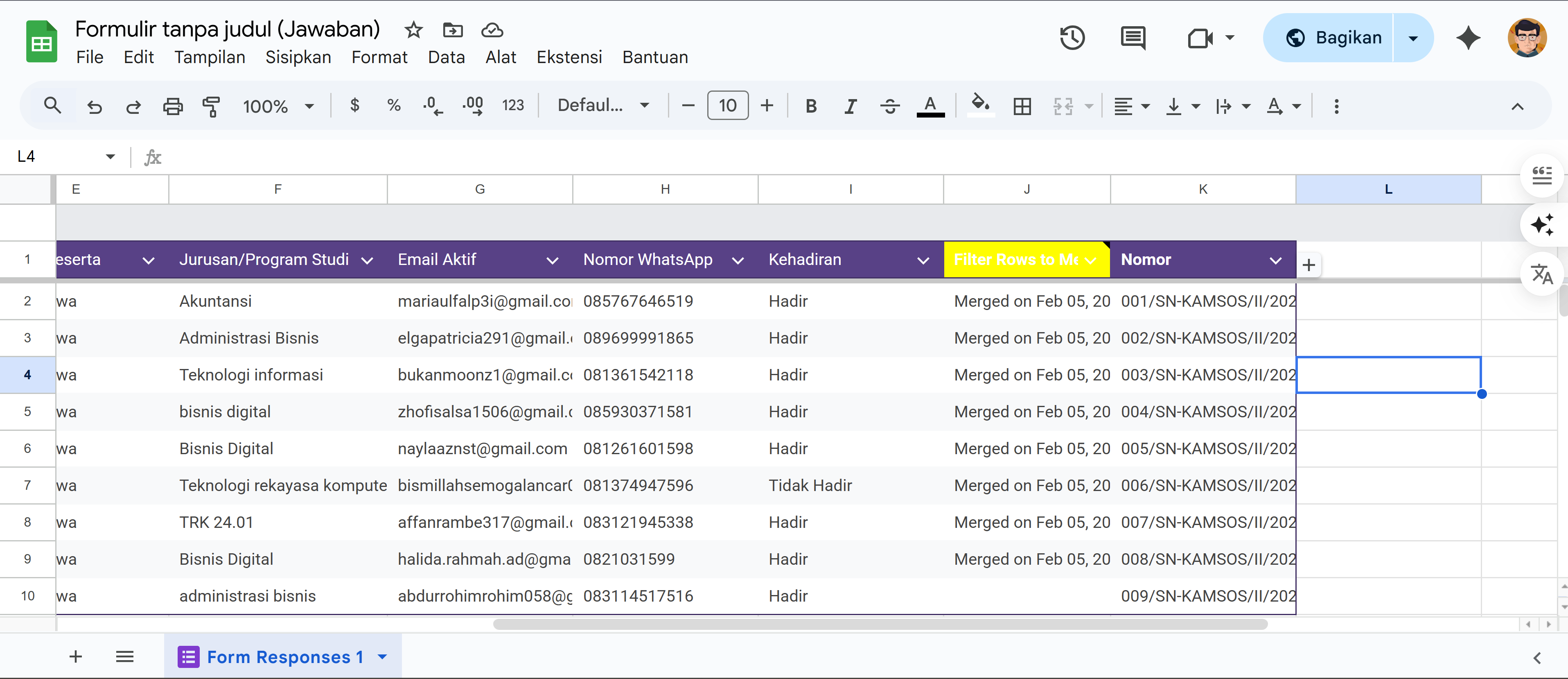Open the Sisipkan menu
Image resolution: width=1568 pixels, height=679 pixels.
(298, 57)
